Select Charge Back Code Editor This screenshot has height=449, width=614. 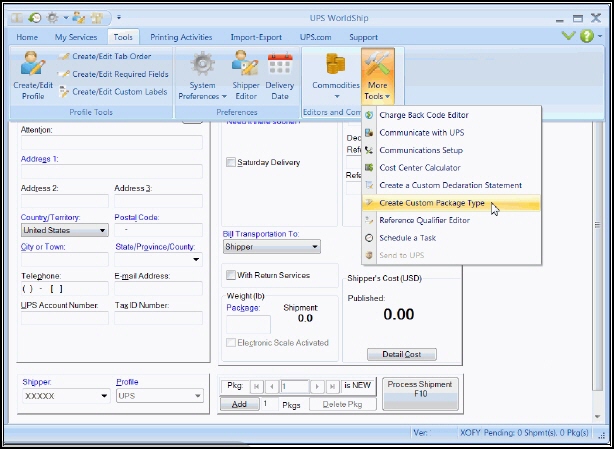point(451,115)
